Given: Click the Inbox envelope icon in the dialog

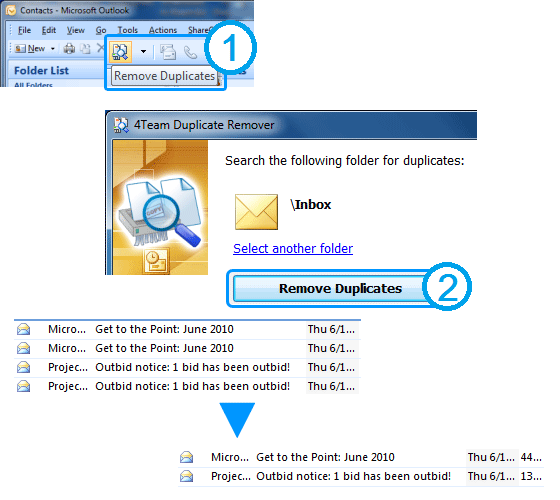Looking at the screenshot, I should click(256, 212).
